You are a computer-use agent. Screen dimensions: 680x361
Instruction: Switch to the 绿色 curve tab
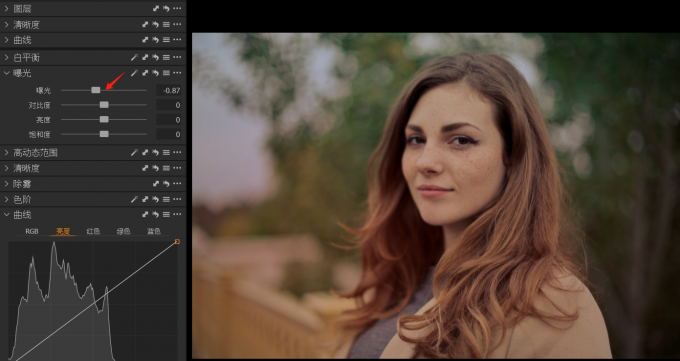click(124, 231)
